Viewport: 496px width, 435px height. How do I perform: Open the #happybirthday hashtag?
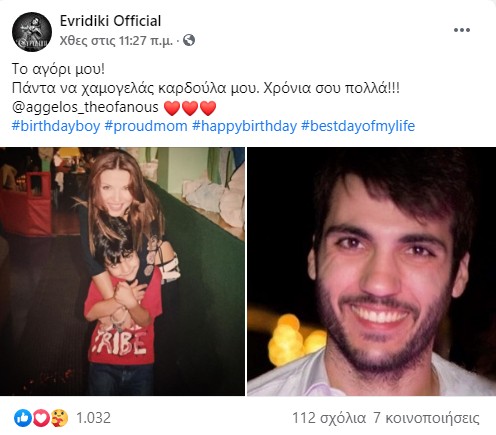(x=244, y=126)
